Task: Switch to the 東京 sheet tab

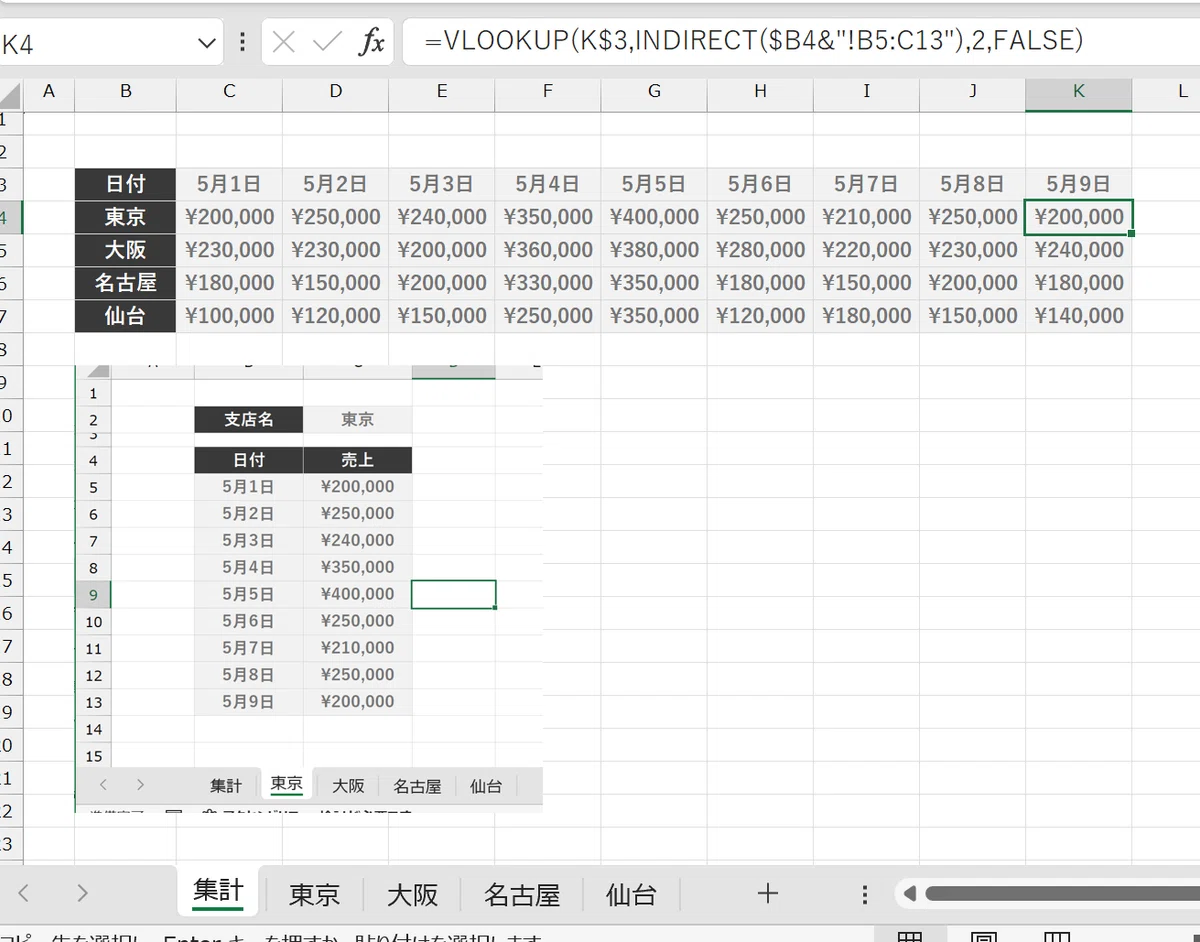Action: coord(315,894)
